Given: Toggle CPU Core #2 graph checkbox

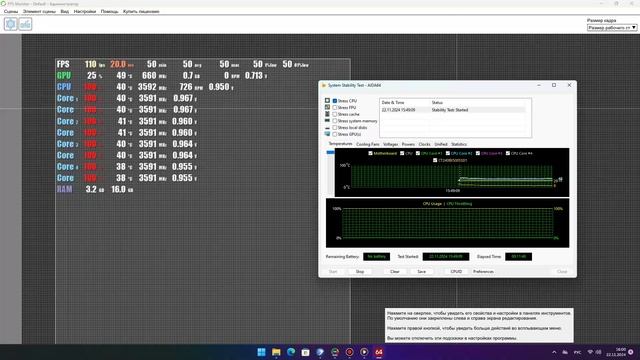Looking at the screenshot, I should click(448, 153).
